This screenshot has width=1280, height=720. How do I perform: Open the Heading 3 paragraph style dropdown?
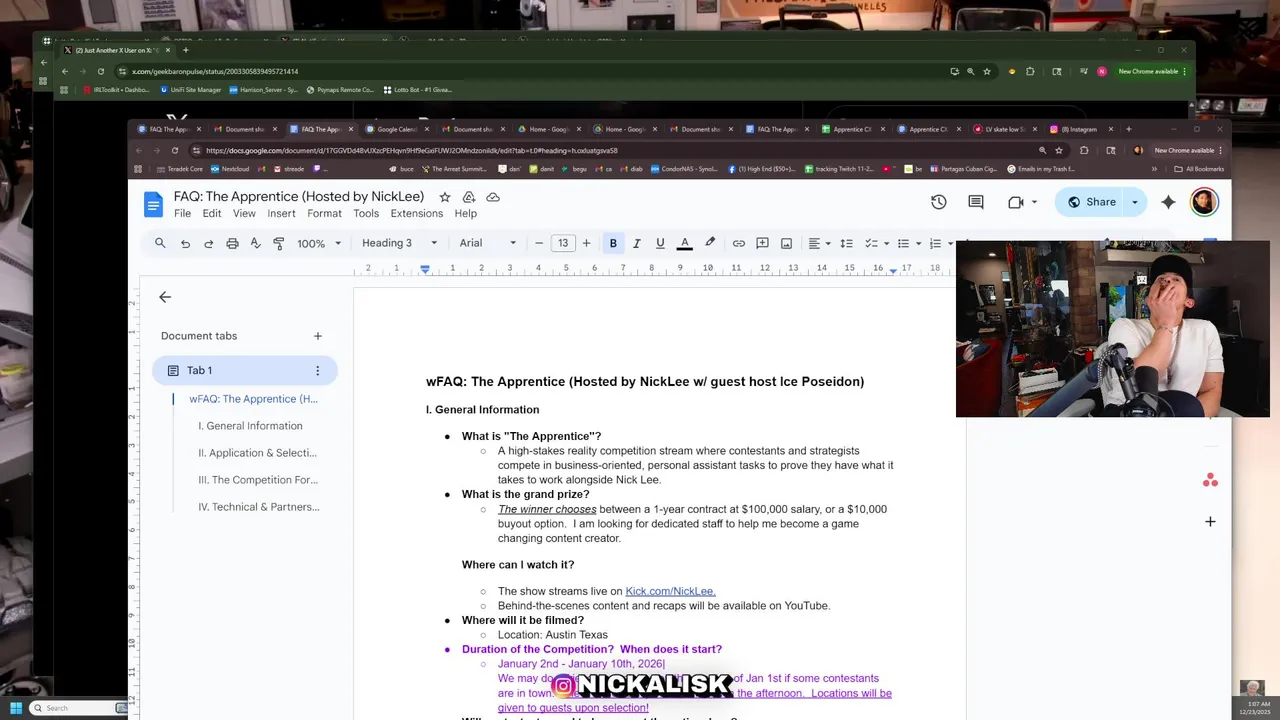click(399, 243)
